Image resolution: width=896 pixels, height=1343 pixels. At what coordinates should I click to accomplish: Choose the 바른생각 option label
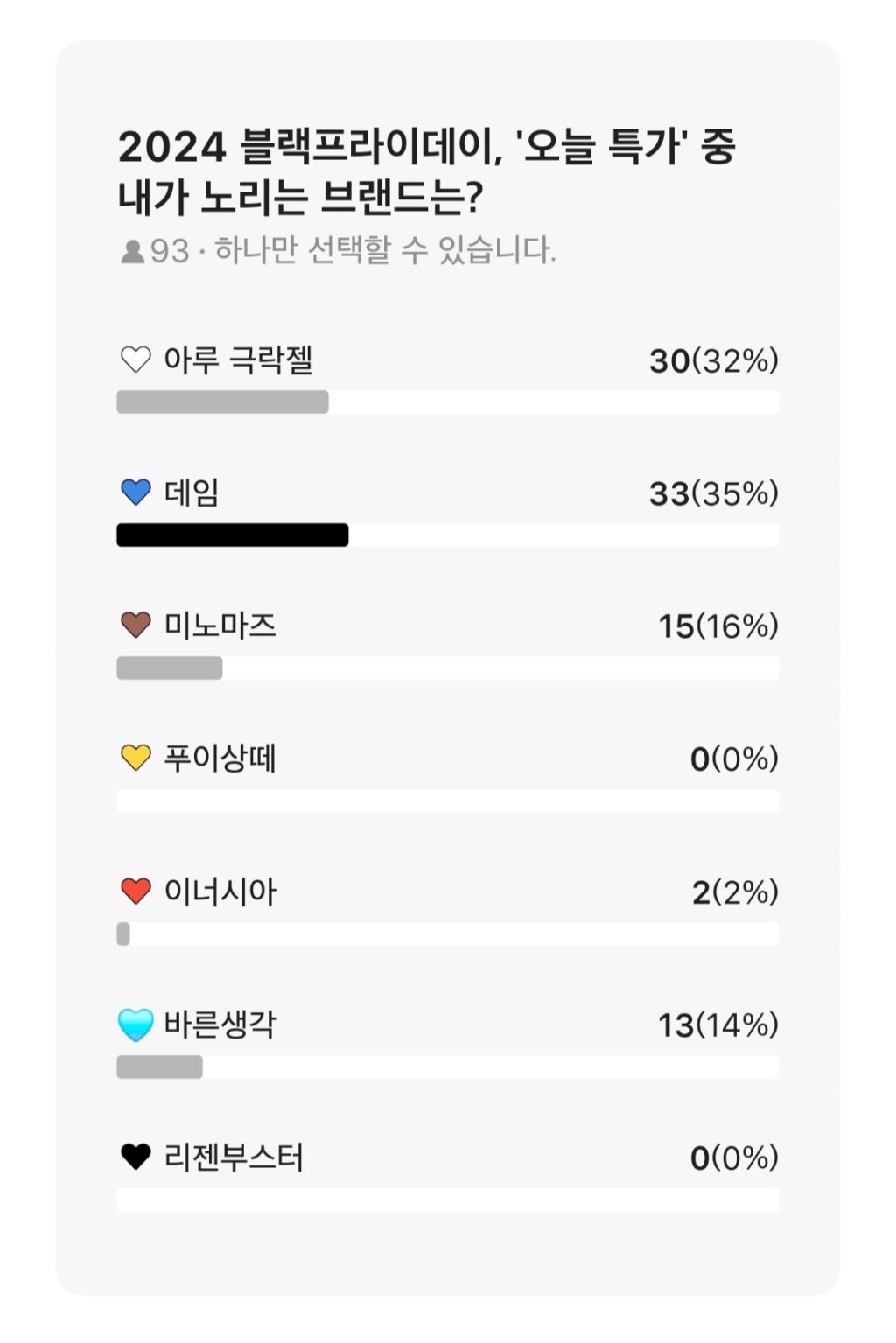[x=220, y=1025]
